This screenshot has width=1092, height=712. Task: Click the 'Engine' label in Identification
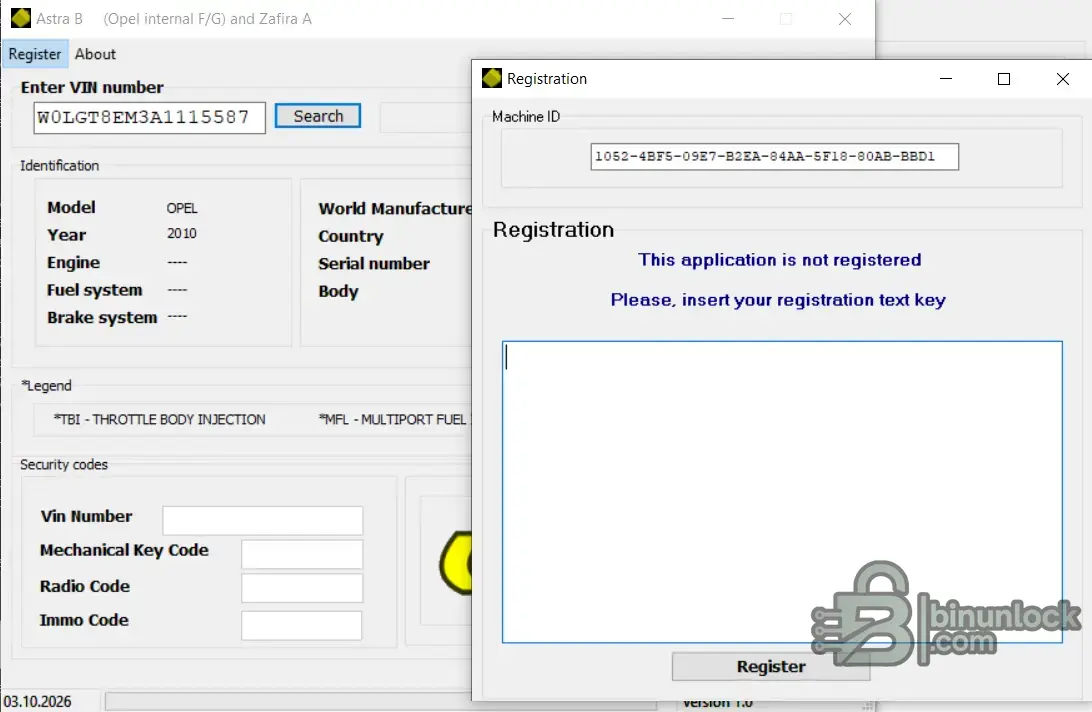[x=73, y=263]
